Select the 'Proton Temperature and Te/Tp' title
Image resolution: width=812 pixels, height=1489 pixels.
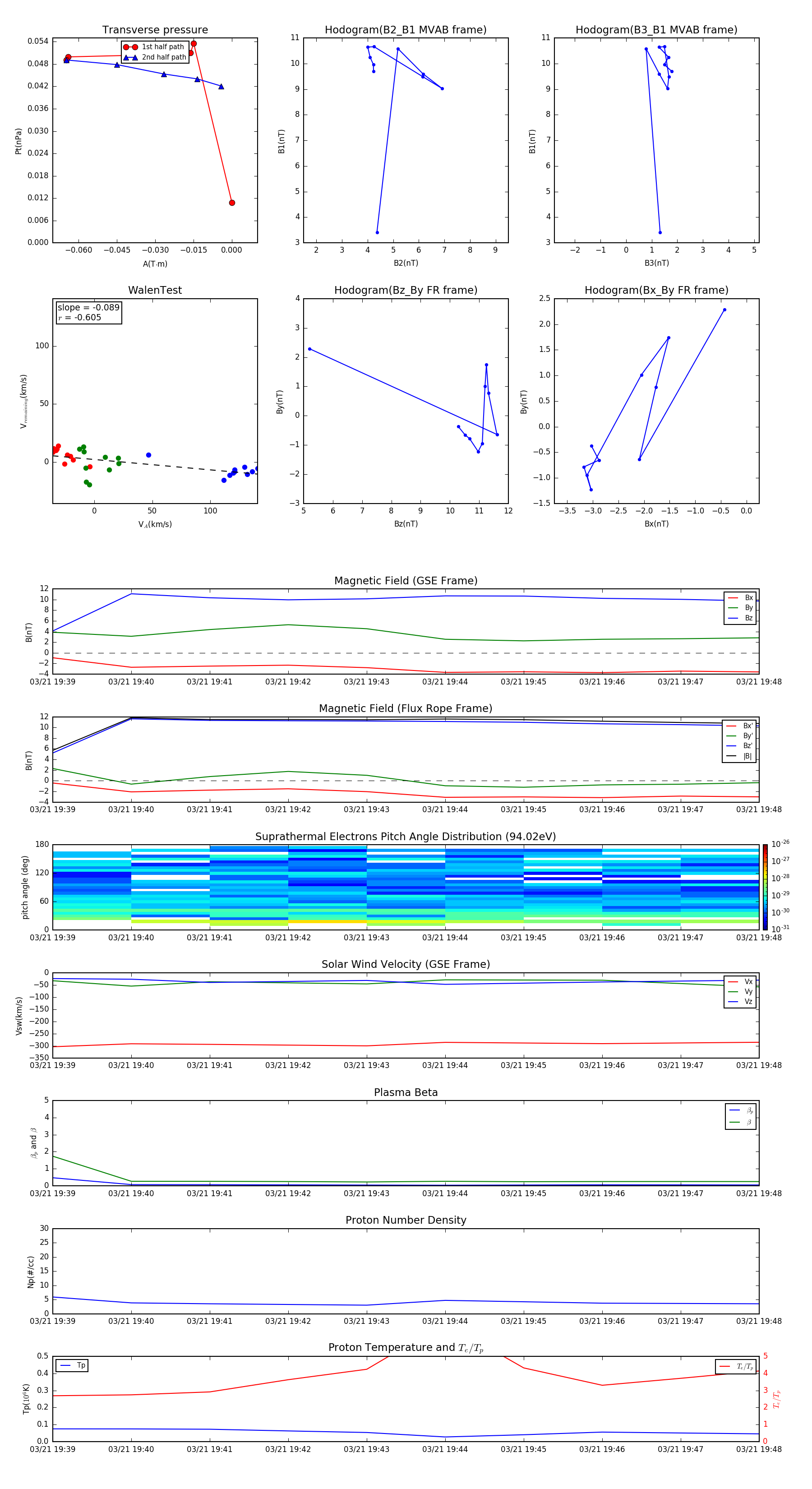(x=406, y=1348)
